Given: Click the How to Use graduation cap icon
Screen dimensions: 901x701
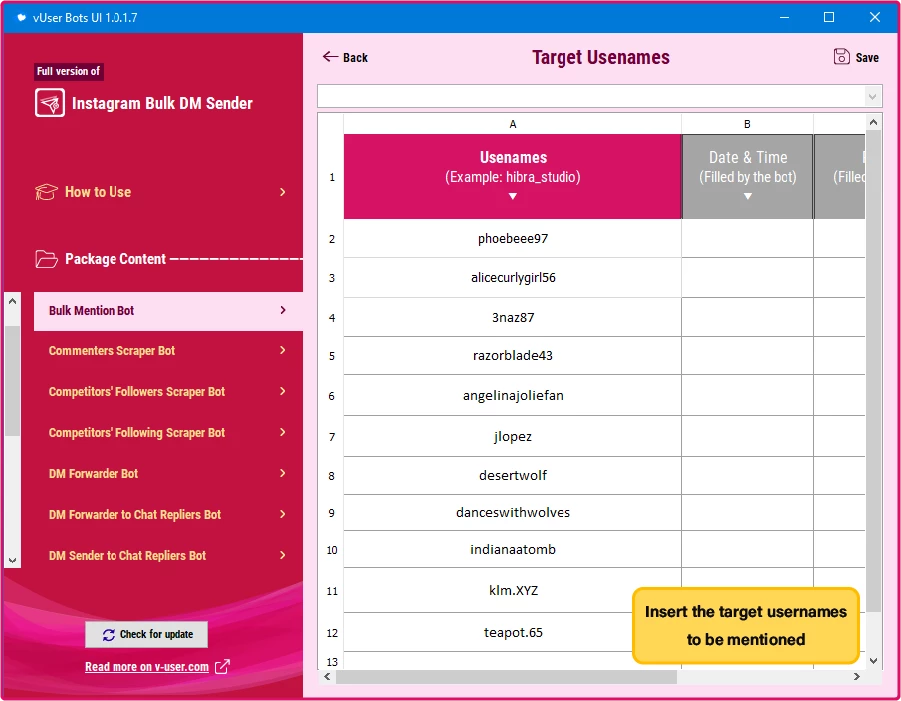Looking at the screenshot, I should pyautogui.click(x=46, y=192).
